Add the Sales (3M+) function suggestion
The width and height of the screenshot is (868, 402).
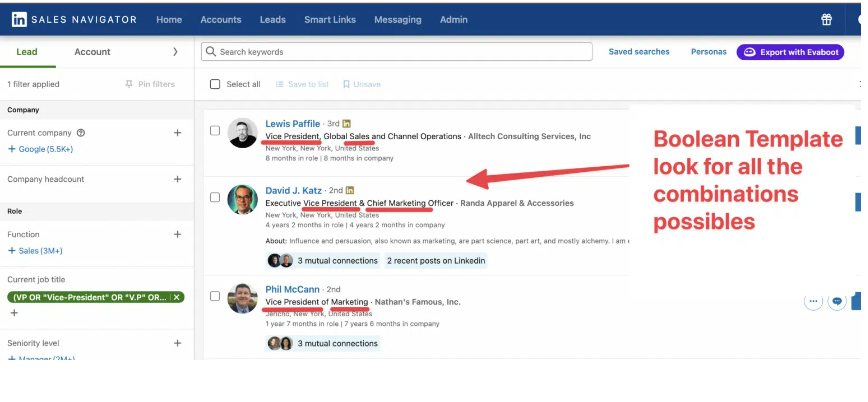coord(35,251)
